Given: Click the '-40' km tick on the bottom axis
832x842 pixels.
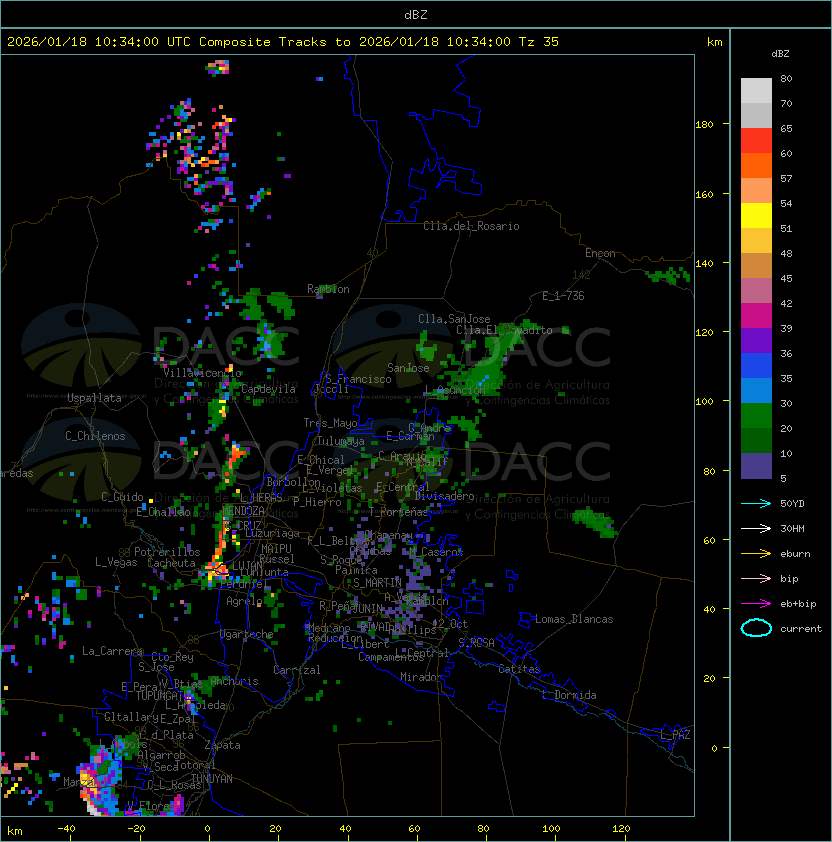Looking at the screenshot, I should coord(67,829).
